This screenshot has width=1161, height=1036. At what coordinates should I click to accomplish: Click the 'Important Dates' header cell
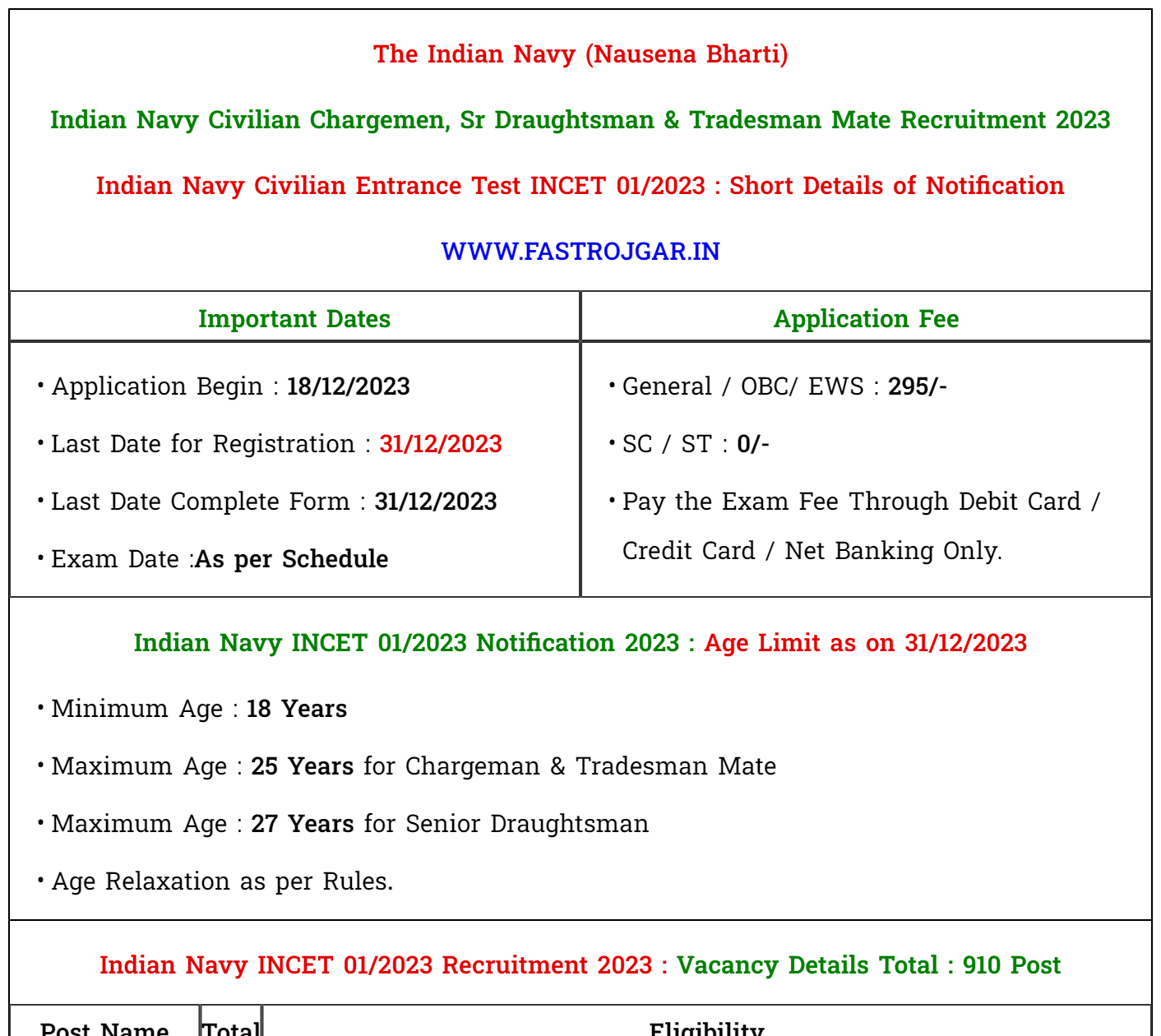[x=294, y=318]
